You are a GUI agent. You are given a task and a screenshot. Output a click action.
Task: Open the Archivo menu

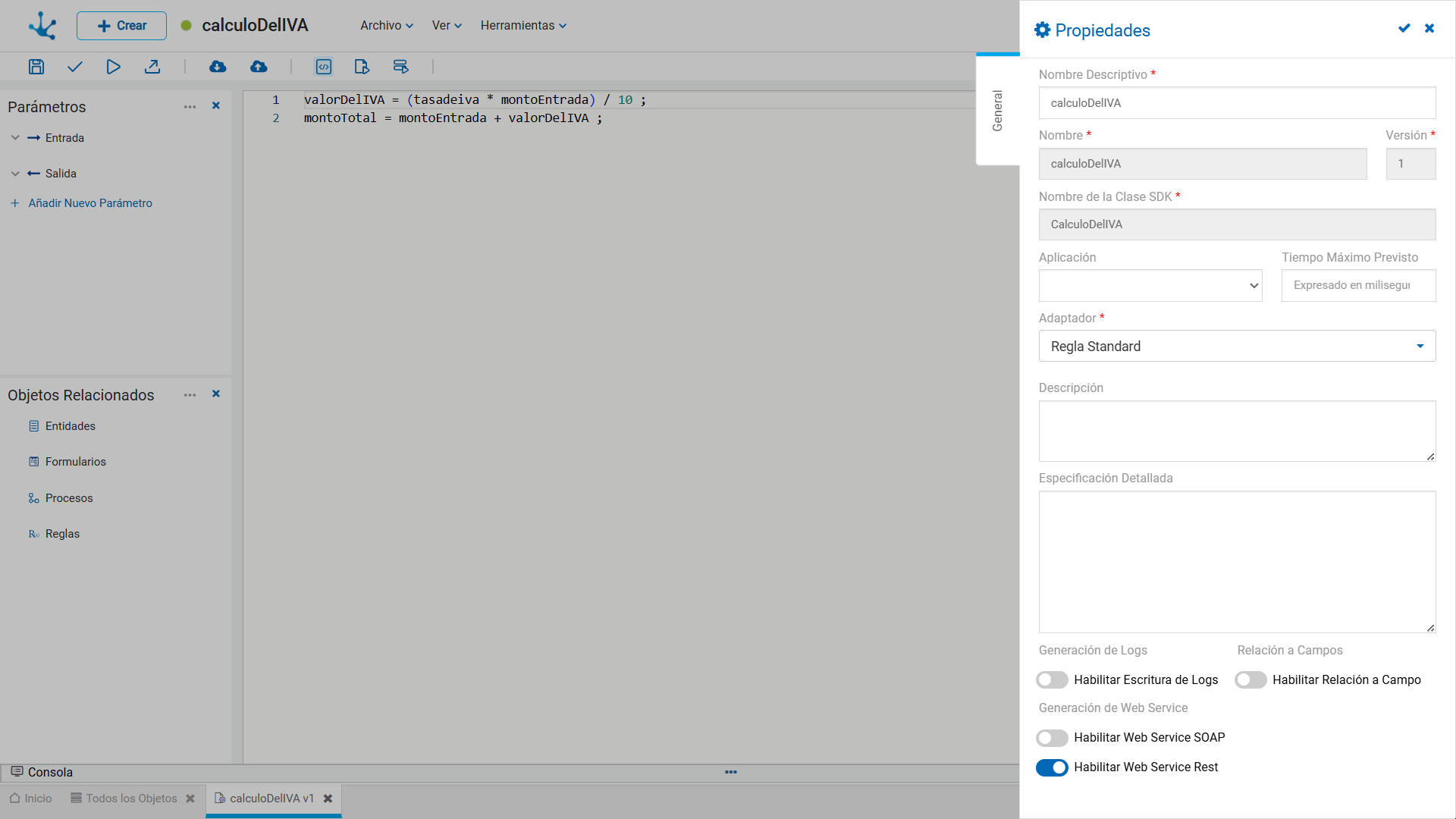(387, 26)
